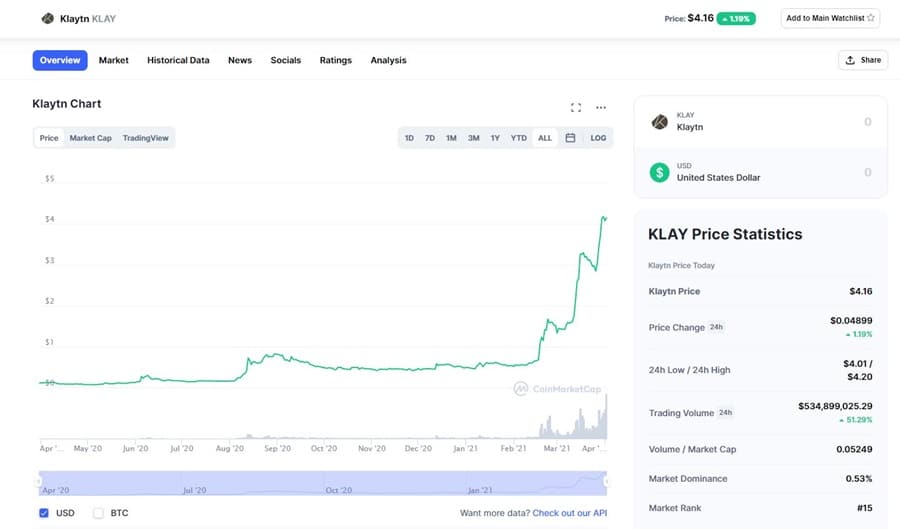Click the green USD dollar icon
The height and width of the screenshot is (529, 900).
(x=659, y=172)
